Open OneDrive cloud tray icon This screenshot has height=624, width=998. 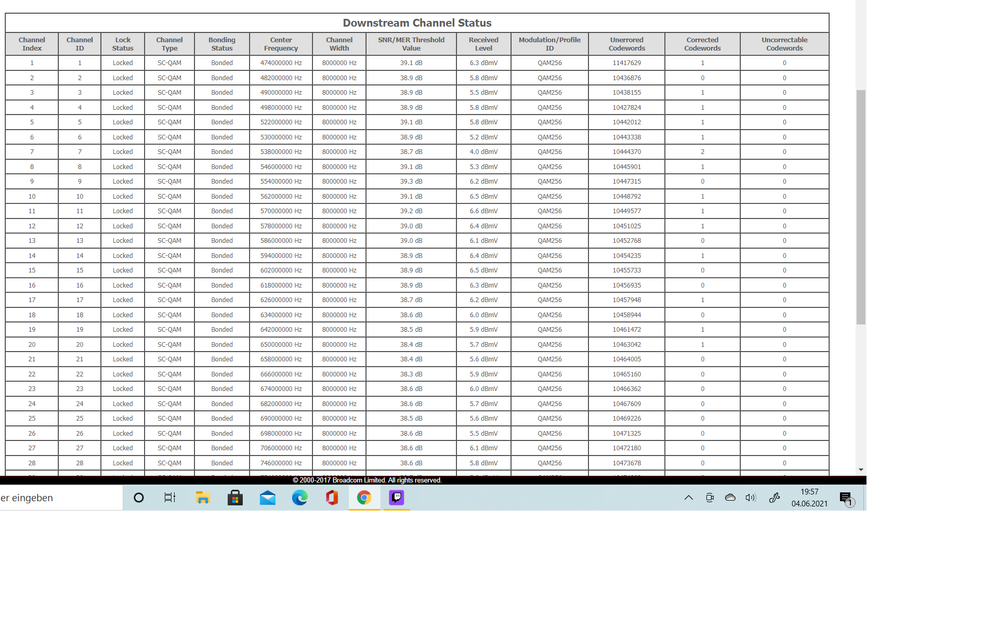[730, 498]
